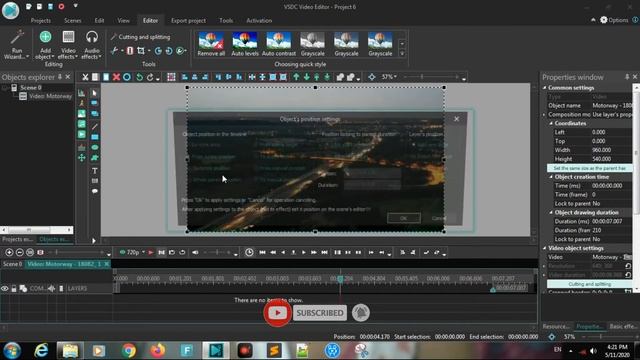Click the Undo arrow in editor toolbar
This screenshot has width=640, height=360.
point(140,77)
